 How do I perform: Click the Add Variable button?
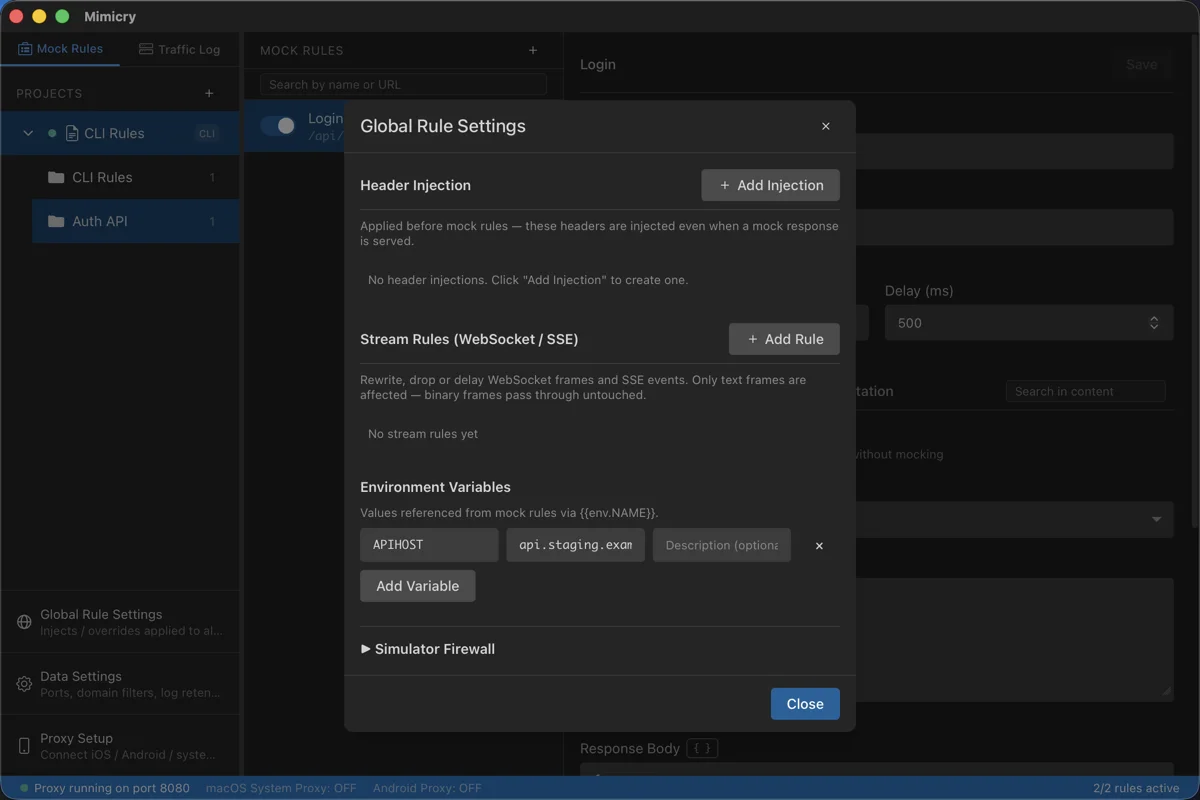(x=417, y=586)
